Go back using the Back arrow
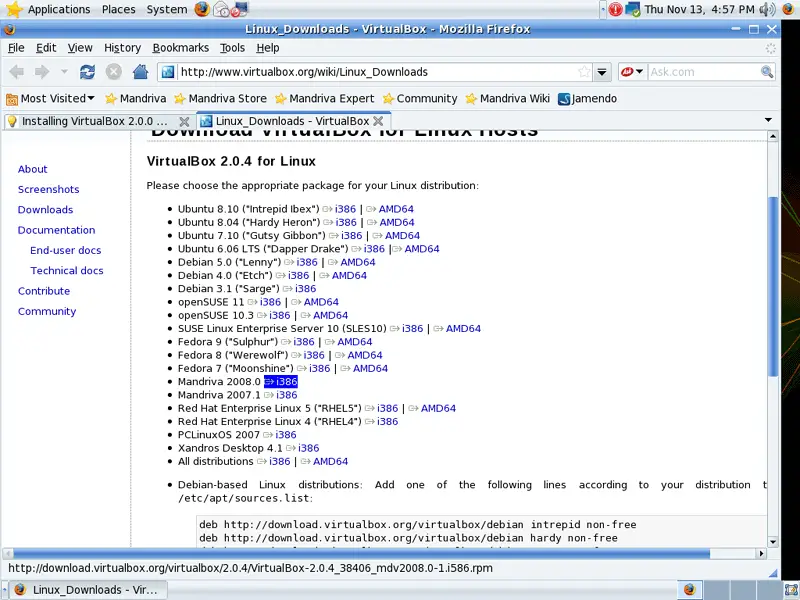 click(17, 72)
